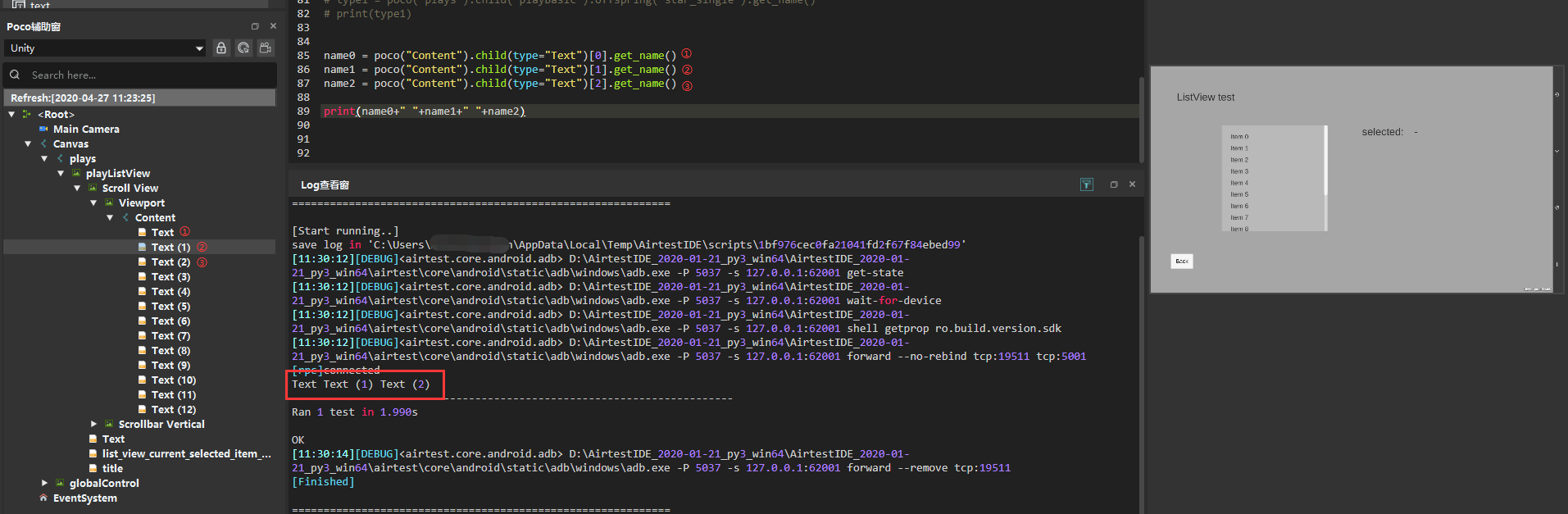Click the globalControl image icon
This screenshot has height=514, width=1568.
[60, 484]
